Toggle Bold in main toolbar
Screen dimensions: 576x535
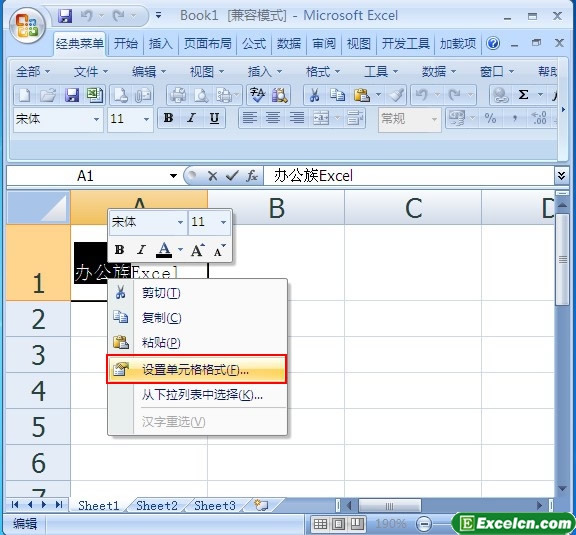168,118
